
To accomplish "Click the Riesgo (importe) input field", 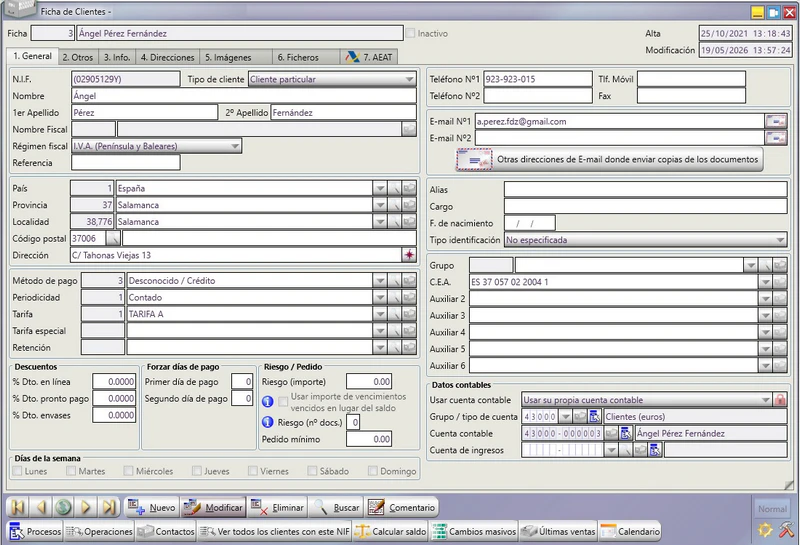I will click(369, 382).
